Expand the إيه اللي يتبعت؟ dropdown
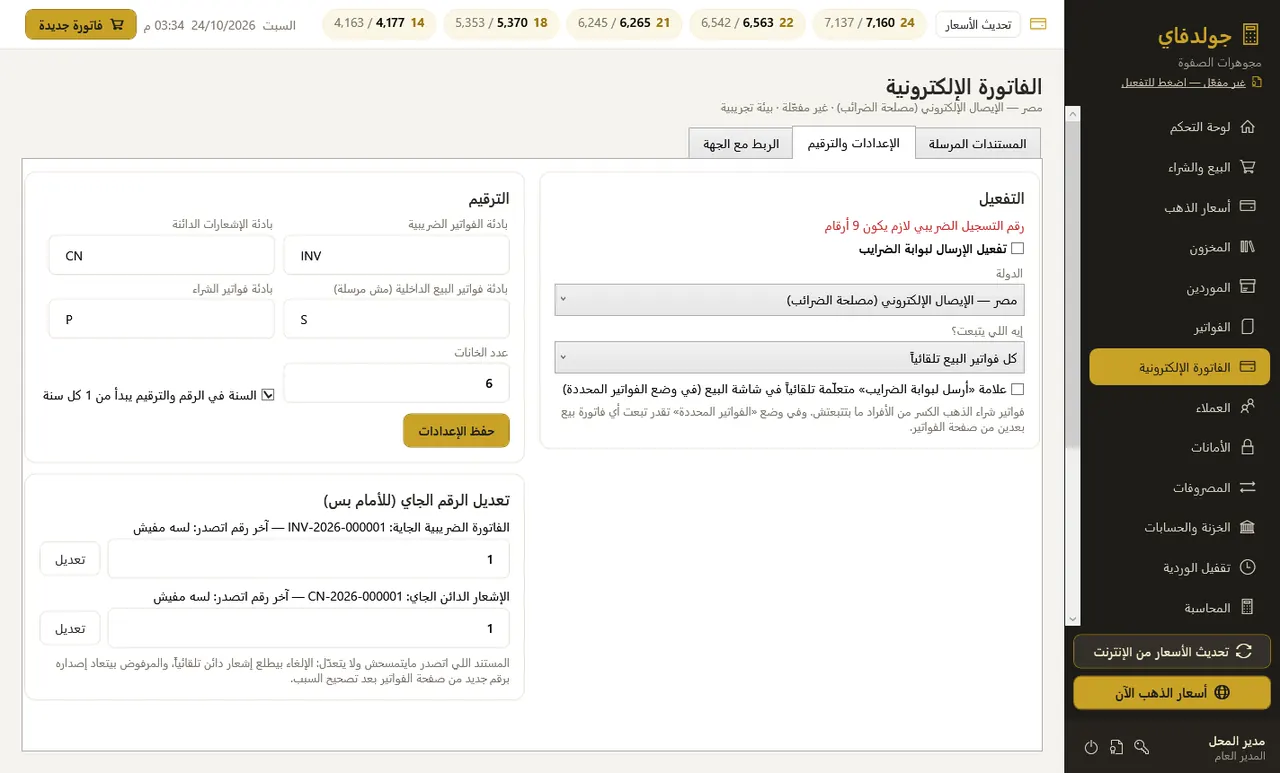1280x773 pixels. (790, 357)
